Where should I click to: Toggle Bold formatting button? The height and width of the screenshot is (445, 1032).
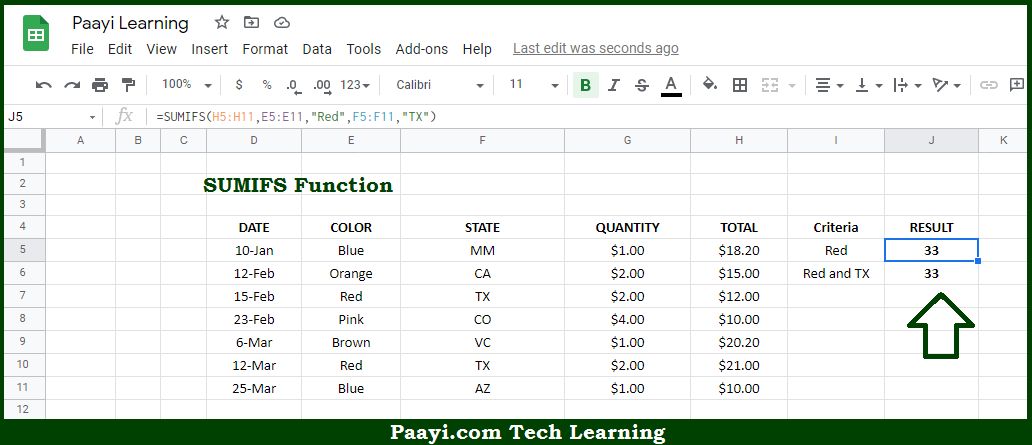586,85
